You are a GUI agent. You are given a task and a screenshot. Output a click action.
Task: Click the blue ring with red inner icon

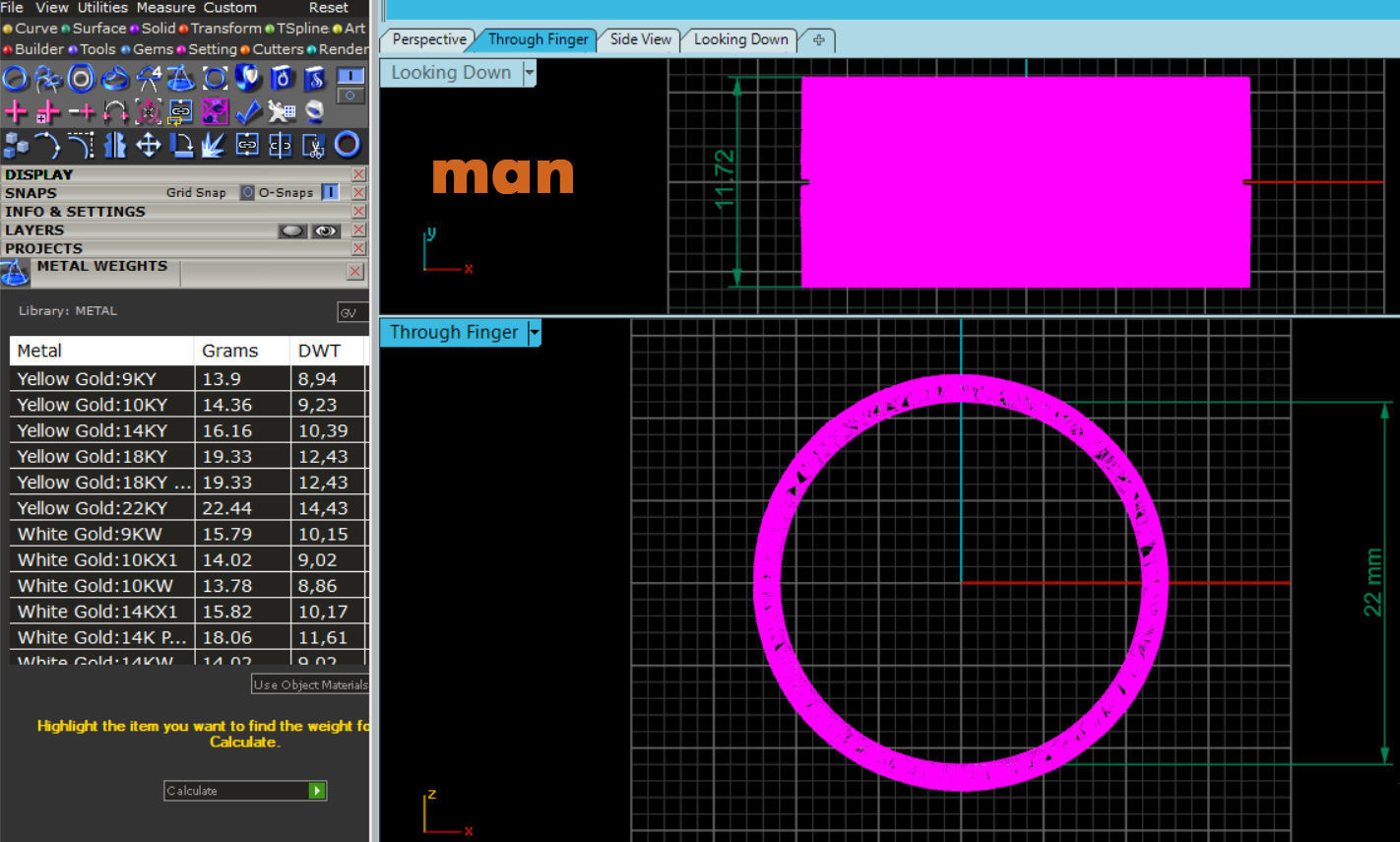point(348,145)
